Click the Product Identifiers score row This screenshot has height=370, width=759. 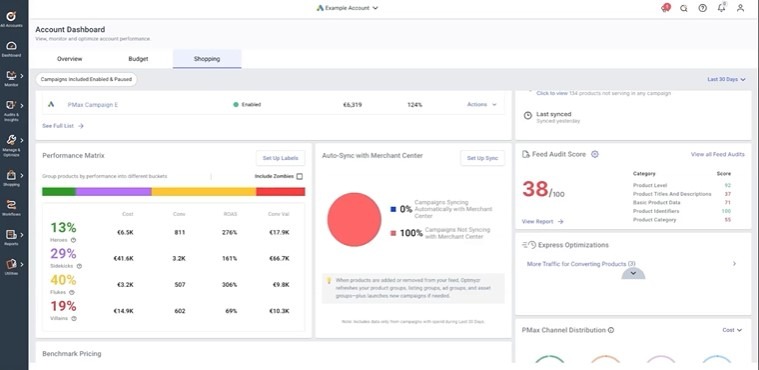[x=682, y=211]
